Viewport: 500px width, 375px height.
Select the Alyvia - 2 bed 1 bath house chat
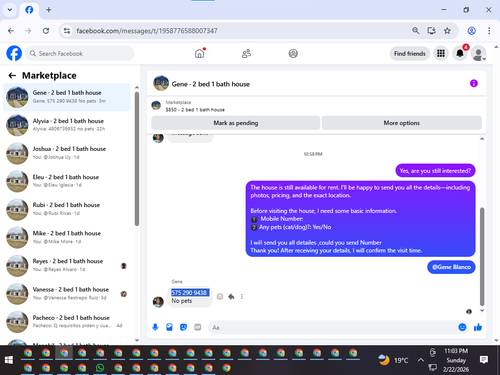tap(67, 125)
